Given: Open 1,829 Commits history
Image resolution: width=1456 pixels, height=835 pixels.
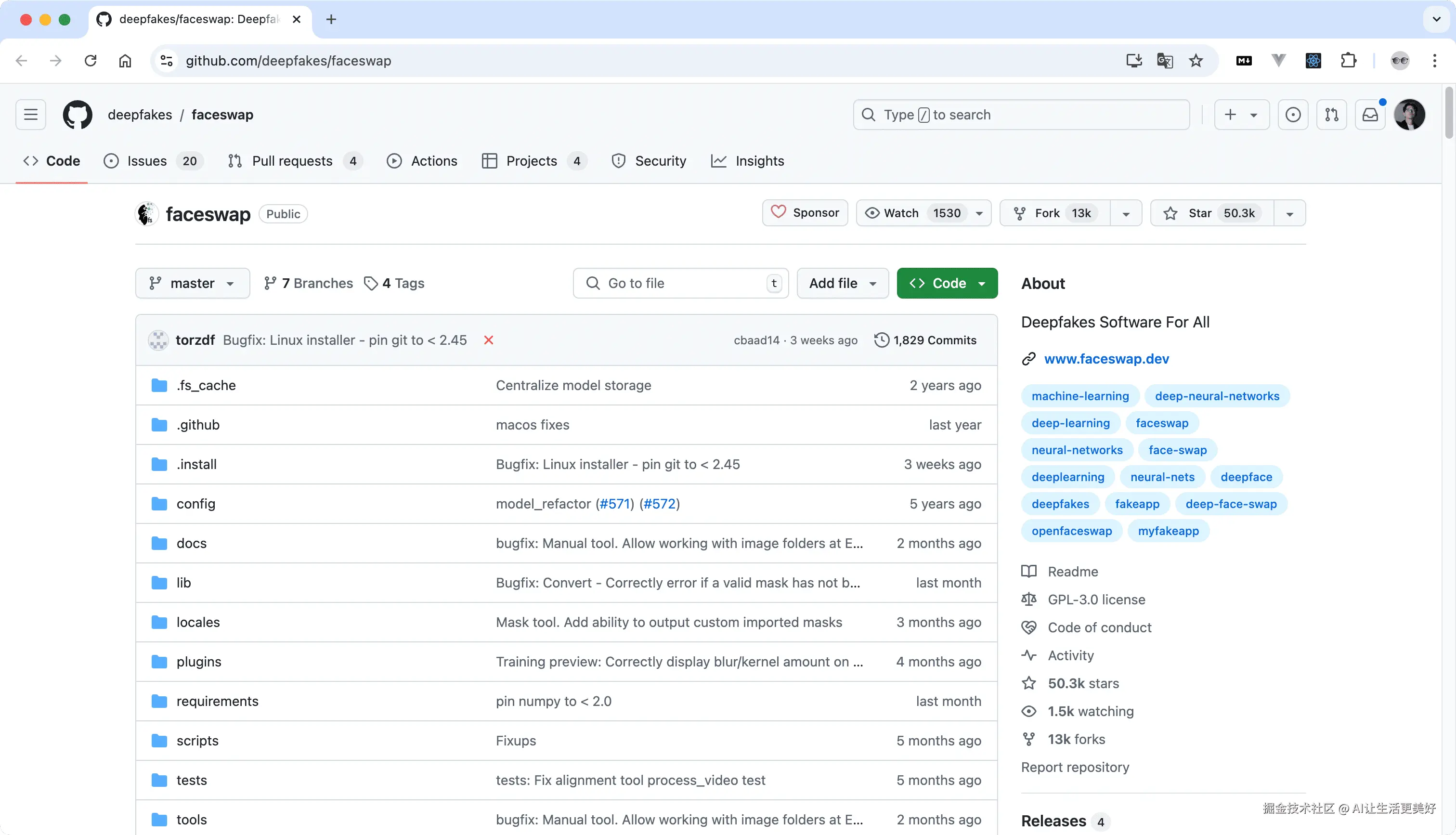Looking at the screenshot, I should (x=925, y=340).
